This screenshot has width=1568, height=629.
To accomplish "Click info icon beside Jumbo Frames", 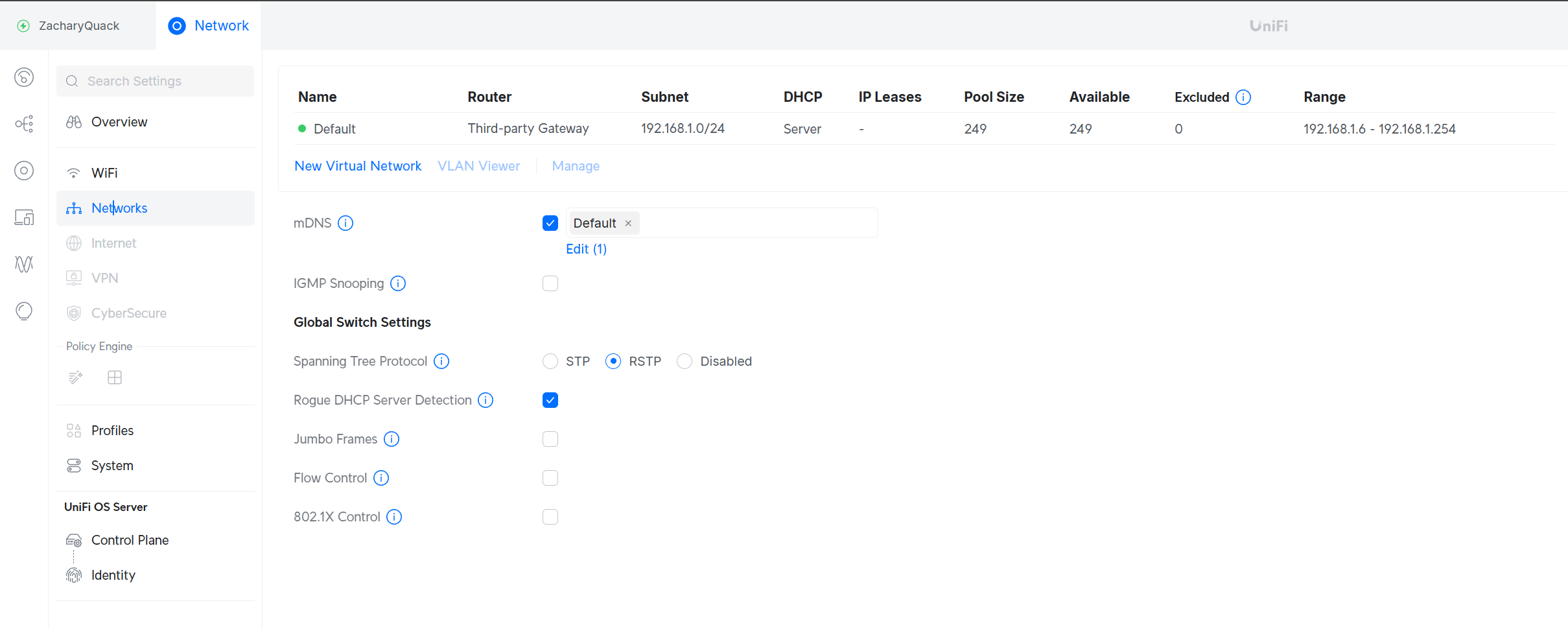I will point(392,439).
